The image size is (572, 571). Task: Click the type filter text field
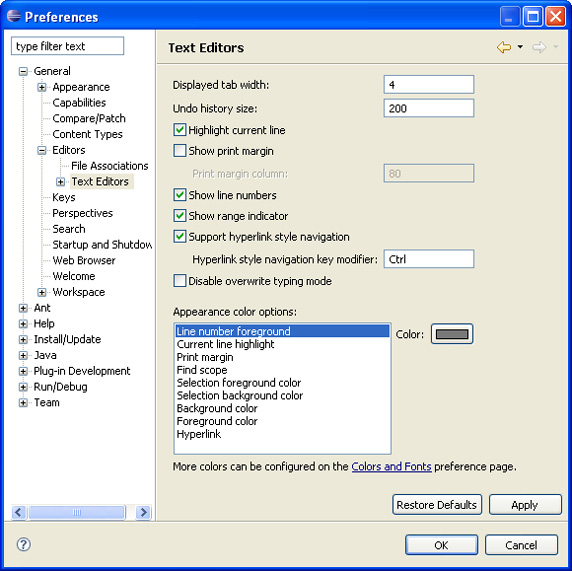tap(67, 46)
